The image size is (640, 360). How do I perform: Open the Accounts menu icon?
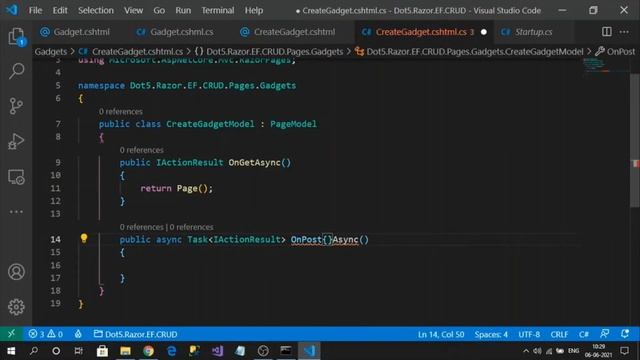point(16,272)
